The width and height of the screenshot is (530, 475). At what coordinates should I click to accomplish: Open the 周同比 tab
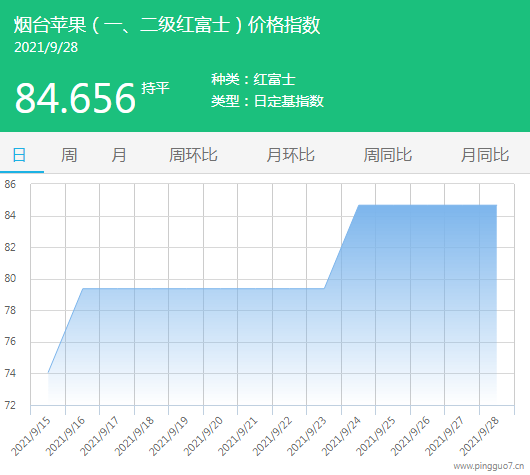[x=387, y=155]
